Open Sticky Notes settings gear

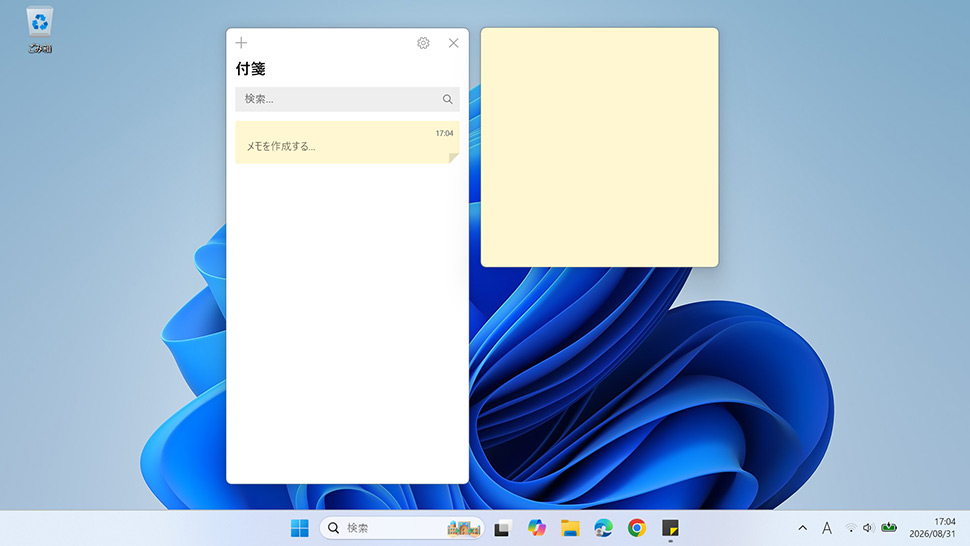tap(423, 43)
